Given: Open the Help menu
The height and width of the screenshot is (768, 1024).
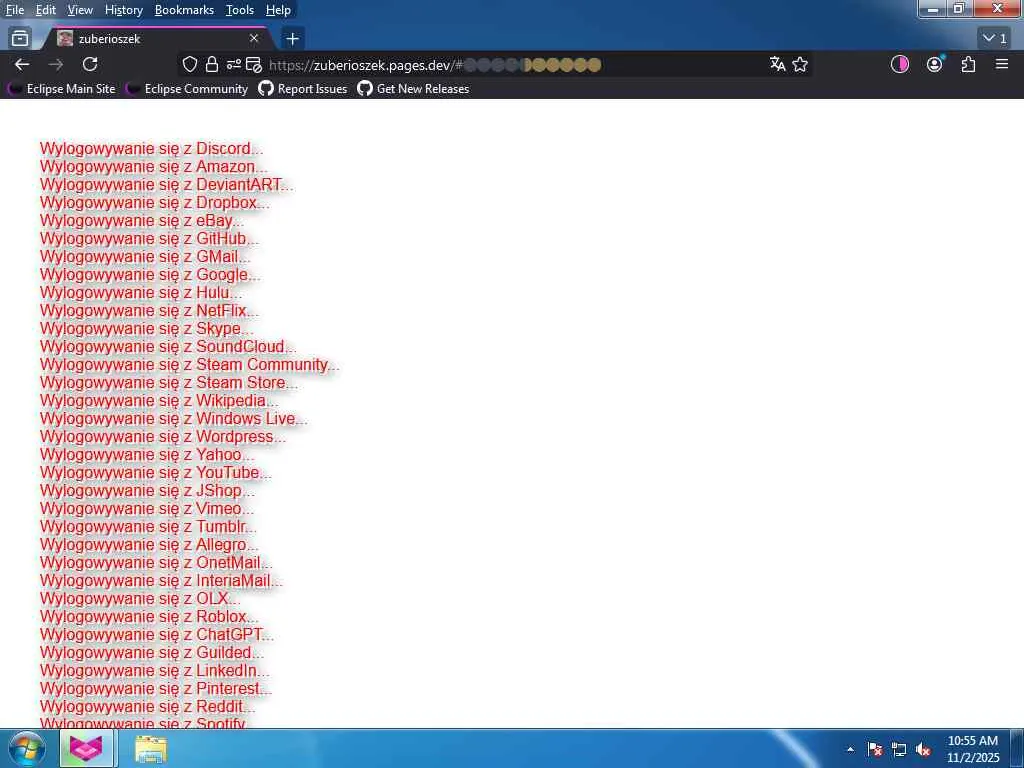Looking at the screenshot, I should [278, 10].
